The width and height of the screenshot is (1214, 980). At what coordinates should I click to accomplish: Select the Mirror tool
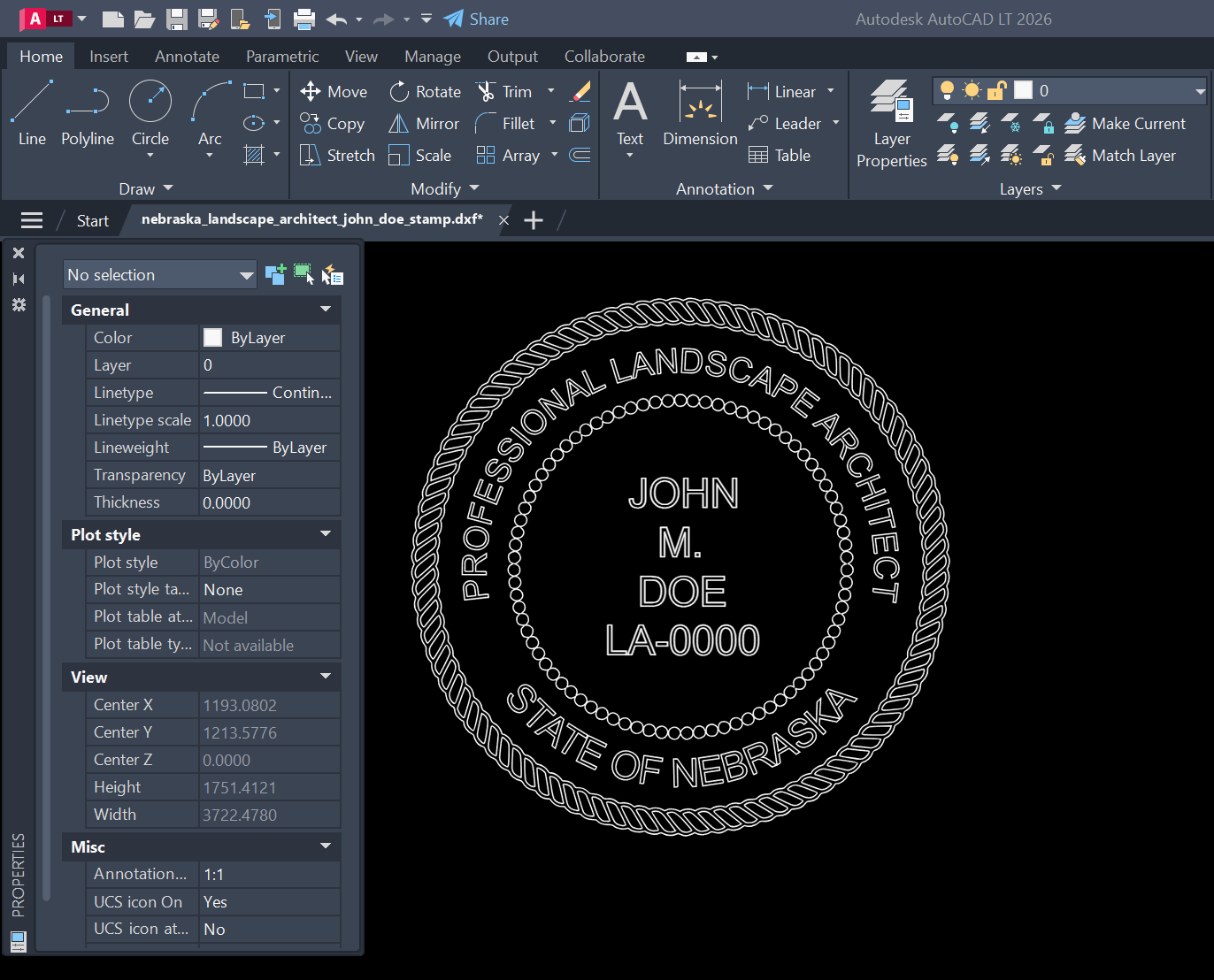[x=424, y=123]
